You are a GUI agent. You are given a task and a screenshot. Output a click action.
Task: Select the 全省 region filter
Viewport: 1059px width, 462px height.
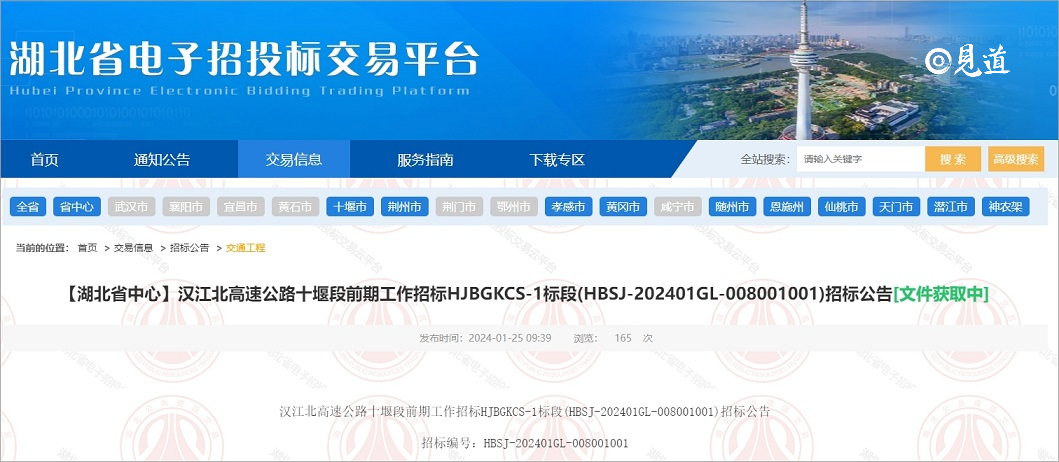(x=28, y=207)
